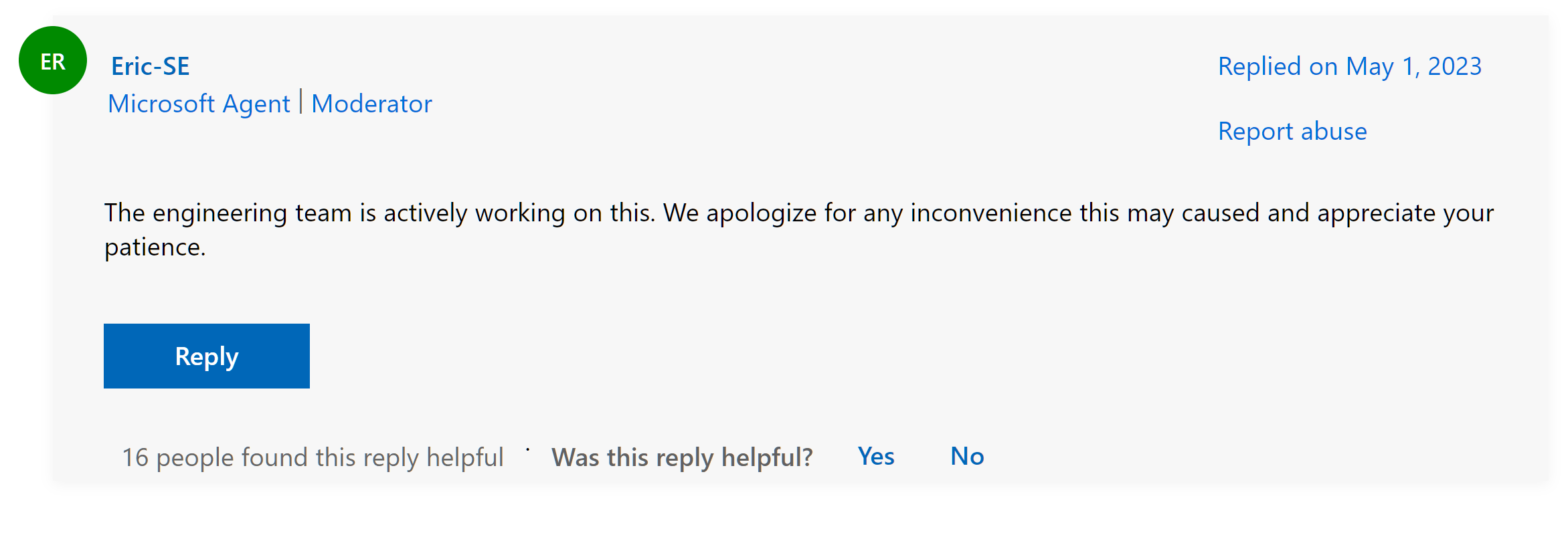
Task: Click the number 16 in helpful count
Action: pos(135,457)
